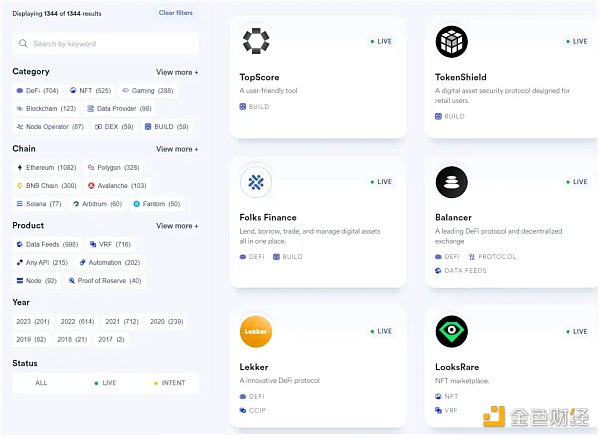
Task: Click the TokenShield cube logo
Action: (452, 41)
